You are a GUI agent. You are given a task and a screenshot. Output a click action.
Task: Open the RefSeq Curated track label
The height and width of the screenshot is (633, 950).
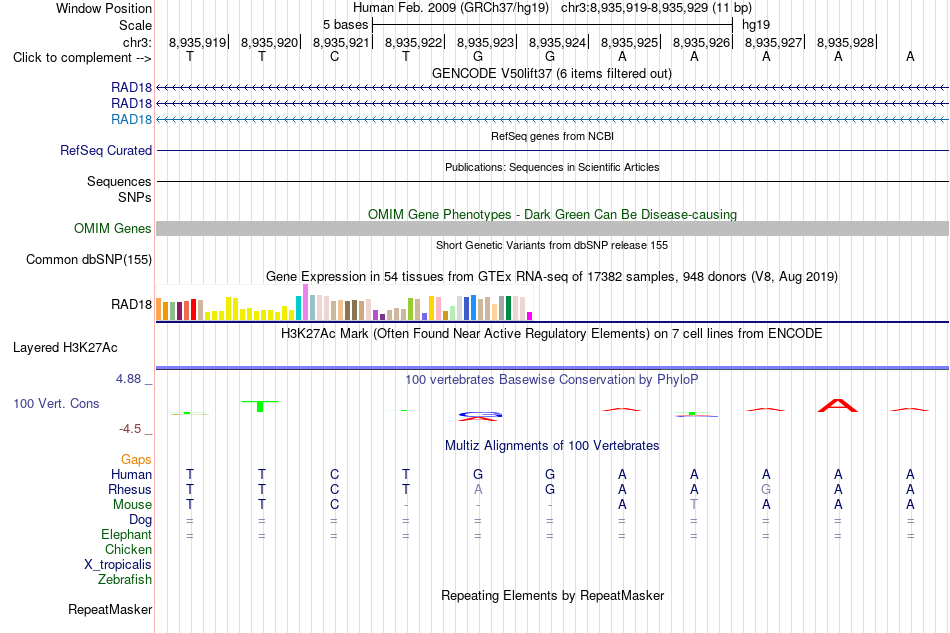(x=106, y=150)
